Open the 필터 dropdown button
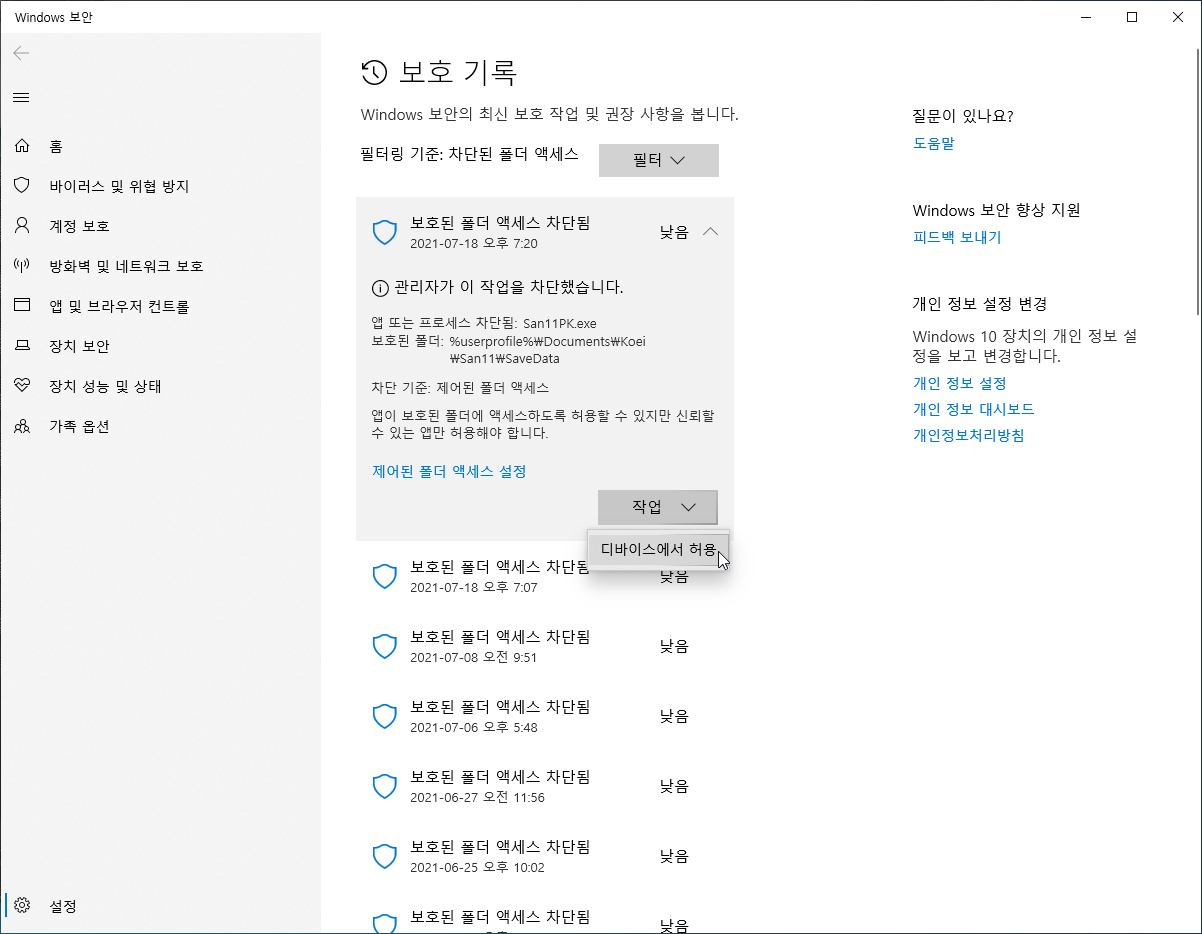 coord(658,160)
